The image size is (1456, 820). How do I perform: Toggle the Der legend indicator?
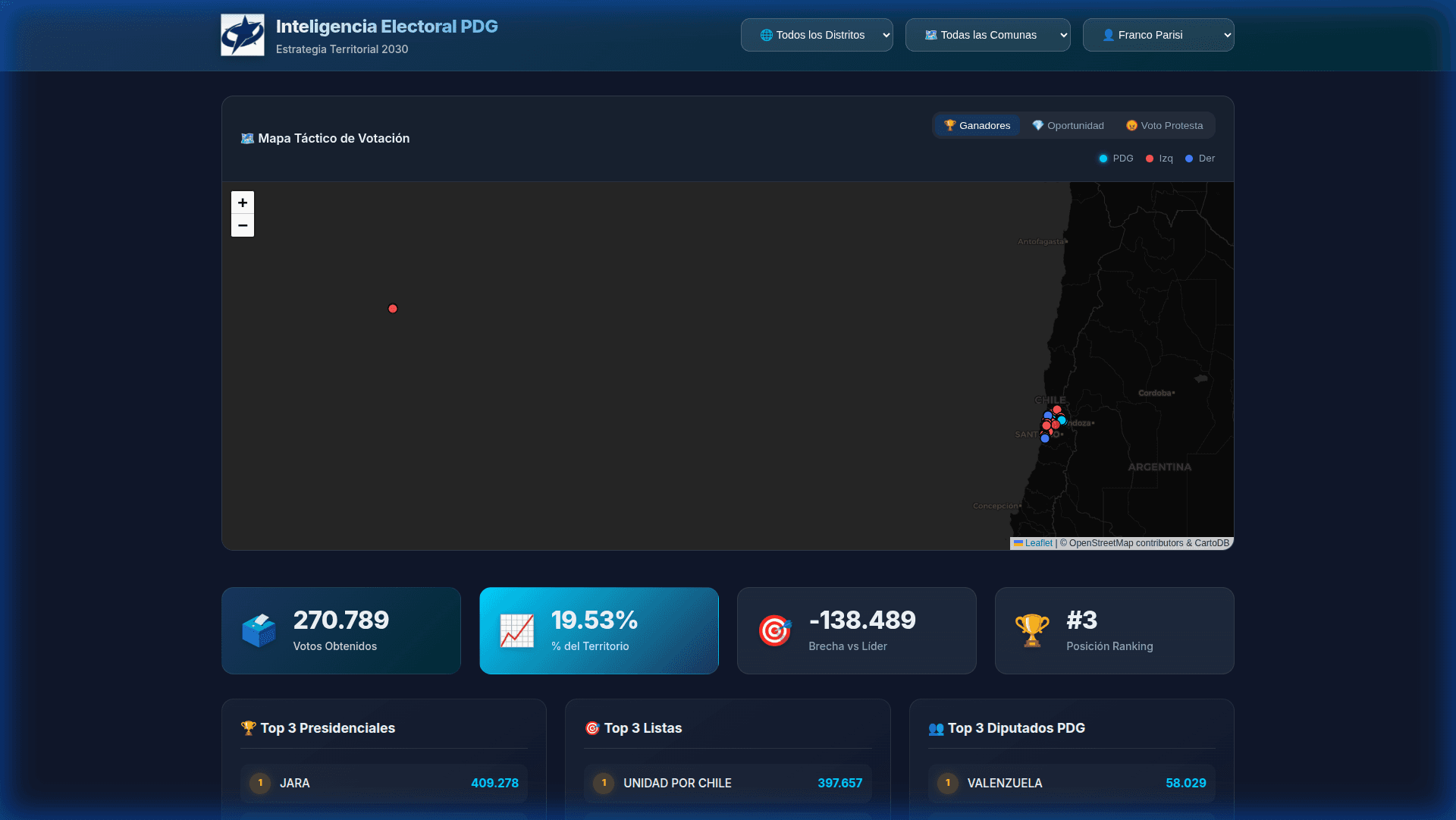1189,159
